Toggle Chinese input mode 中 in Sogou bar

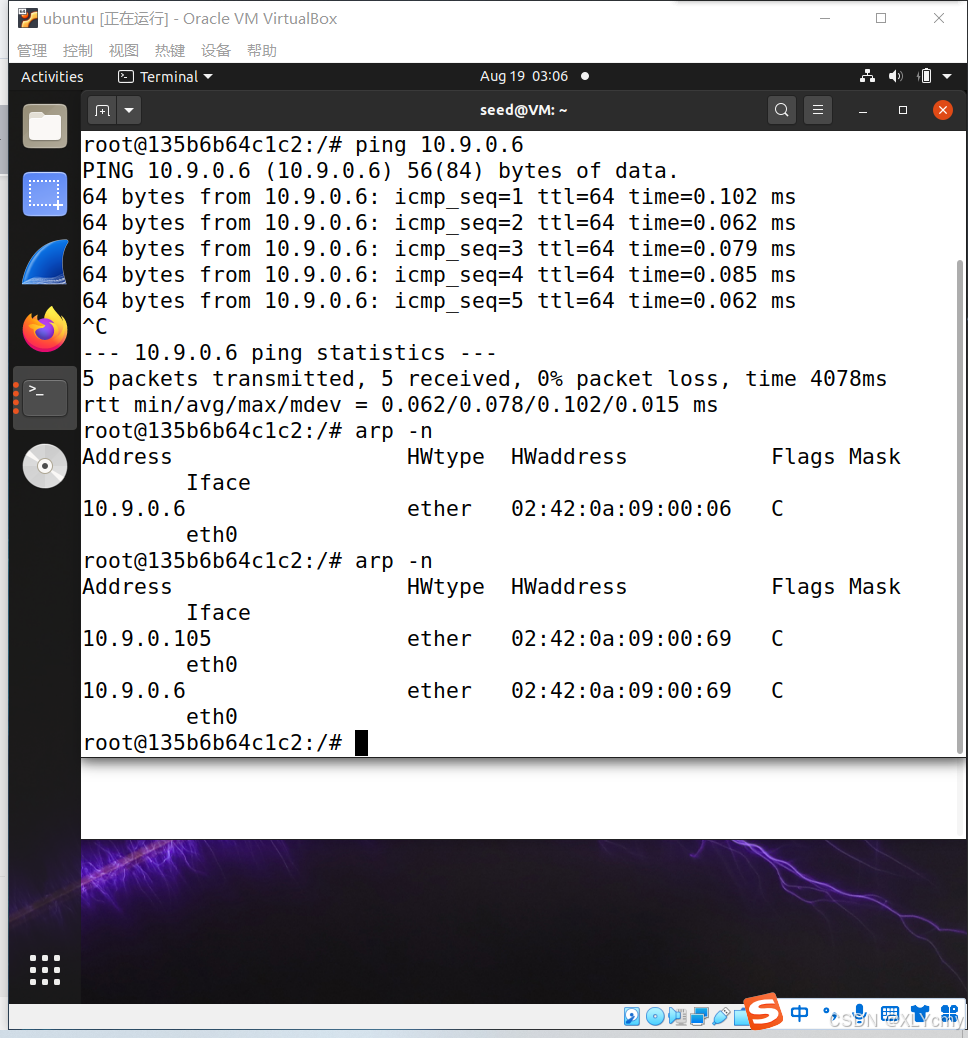(800, 1014)
